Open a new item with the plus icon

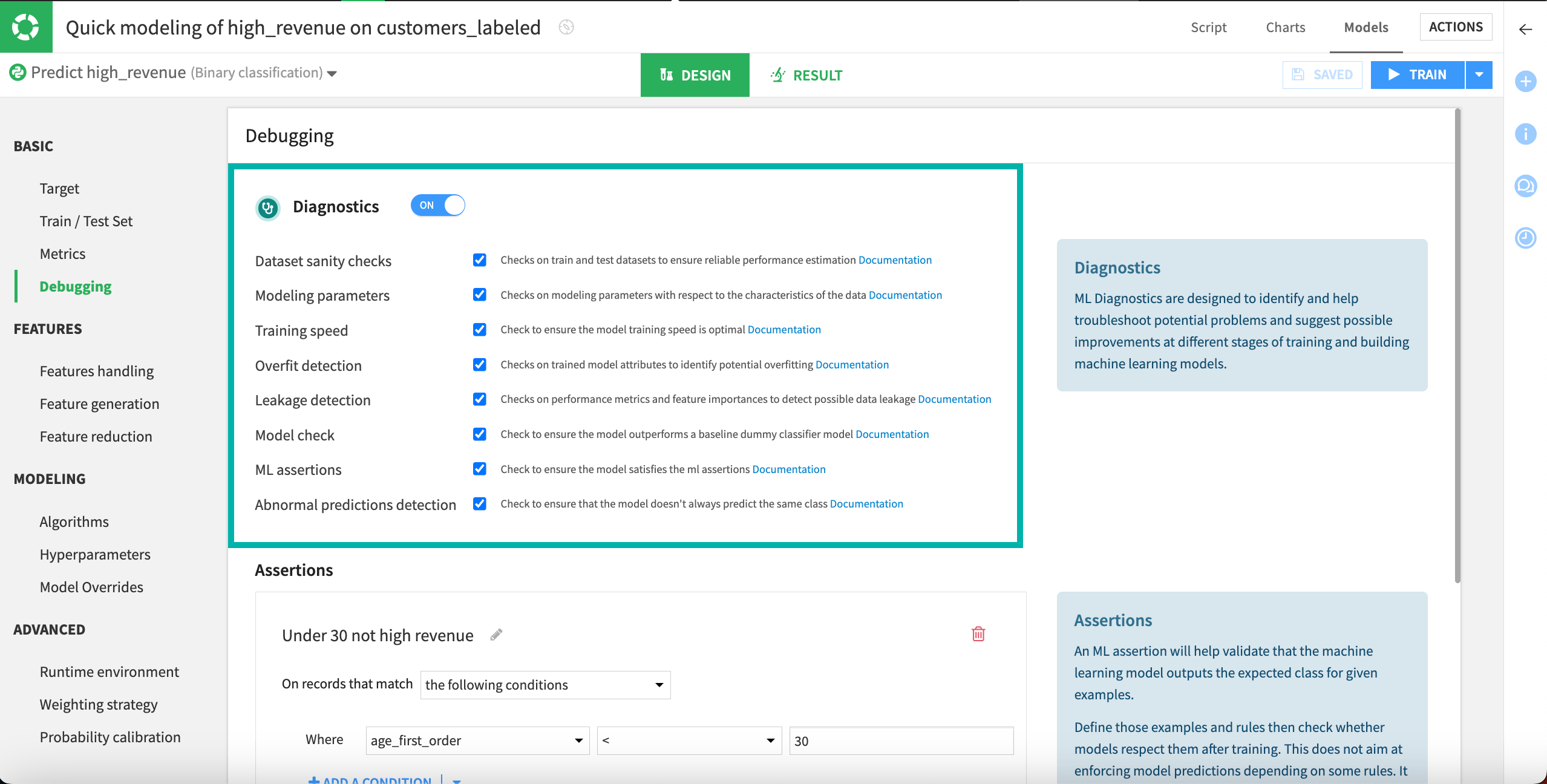coord(1525,81)
